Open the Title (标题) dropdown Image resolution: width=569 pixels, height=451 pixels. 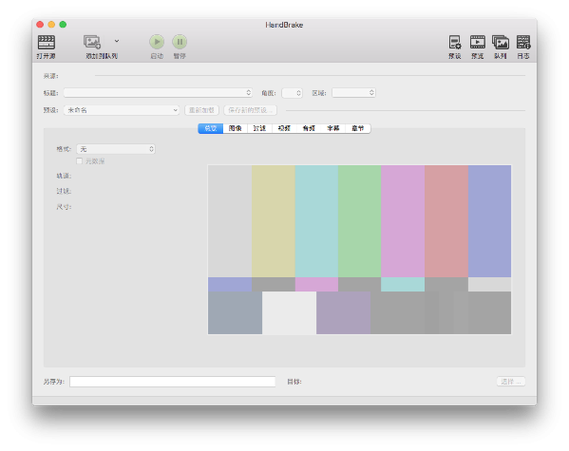tap(158, 93)
